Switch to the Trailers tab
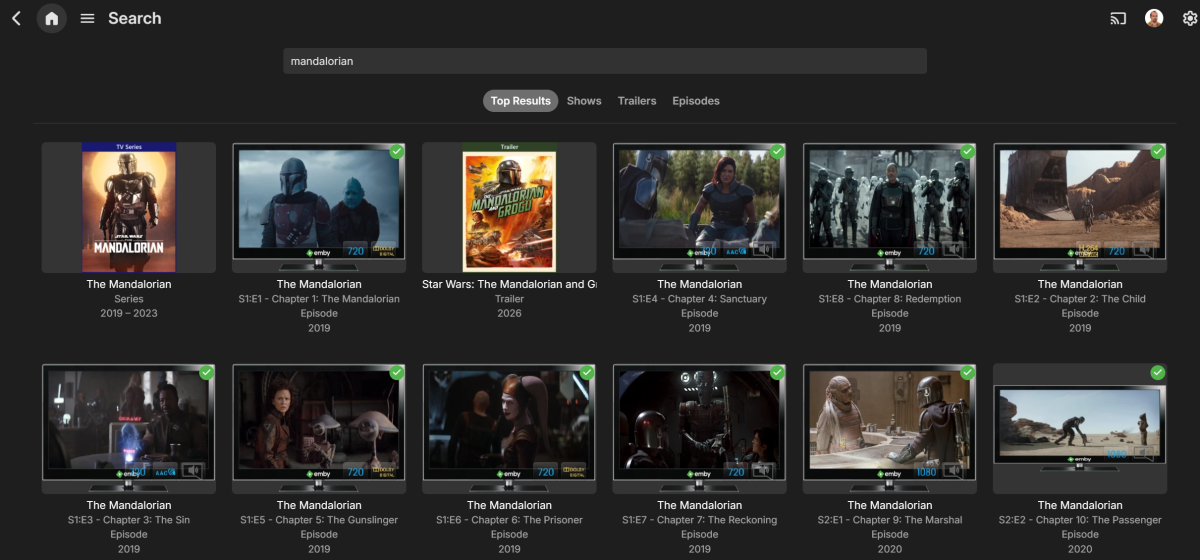Viewport: 1200px width, 560px height. [637, 101]
